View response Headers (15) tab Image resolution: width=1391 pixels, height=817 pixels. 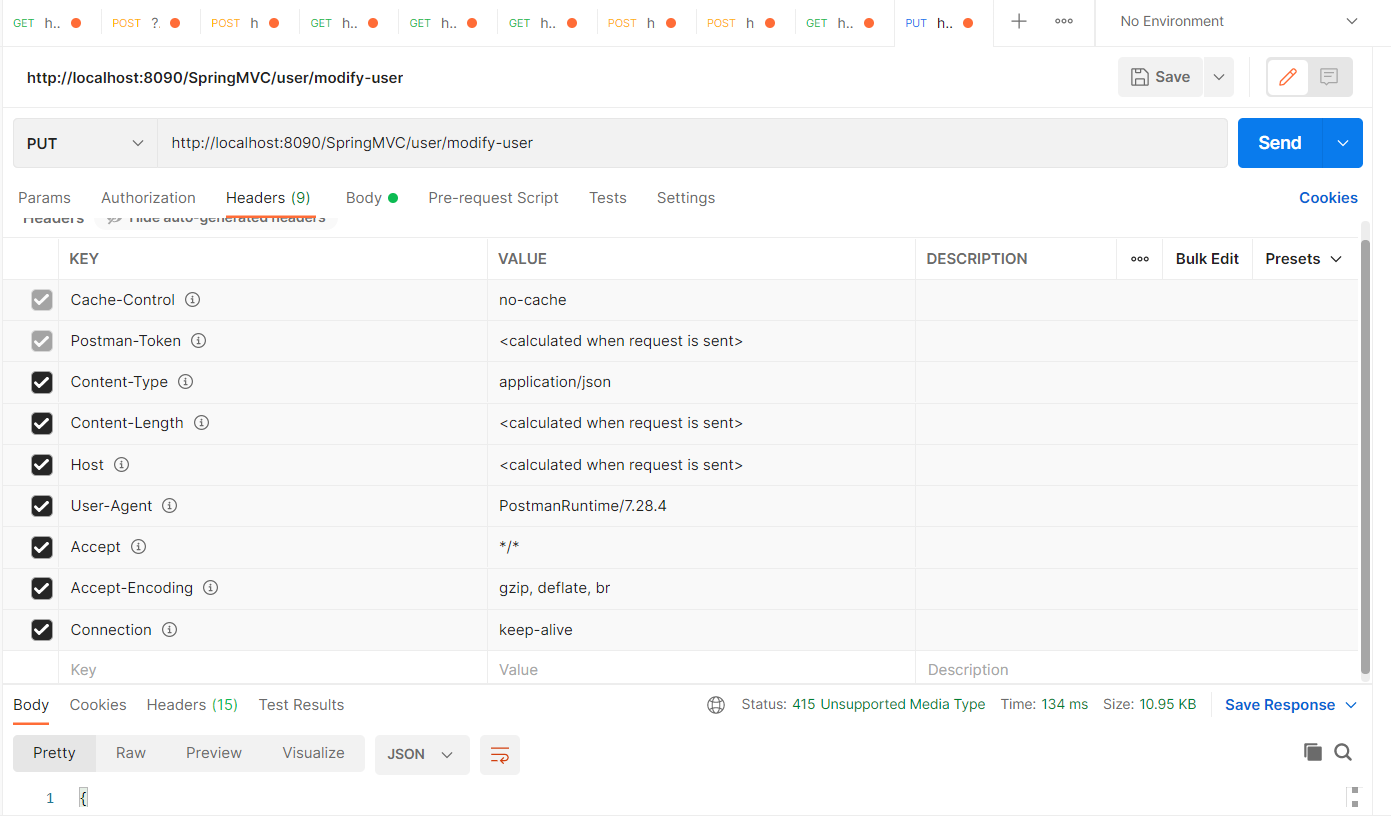[192, 705]
